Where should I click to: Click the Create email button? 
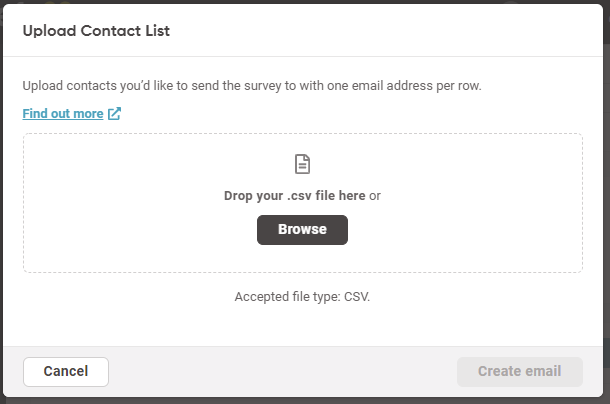click(519, 371)
